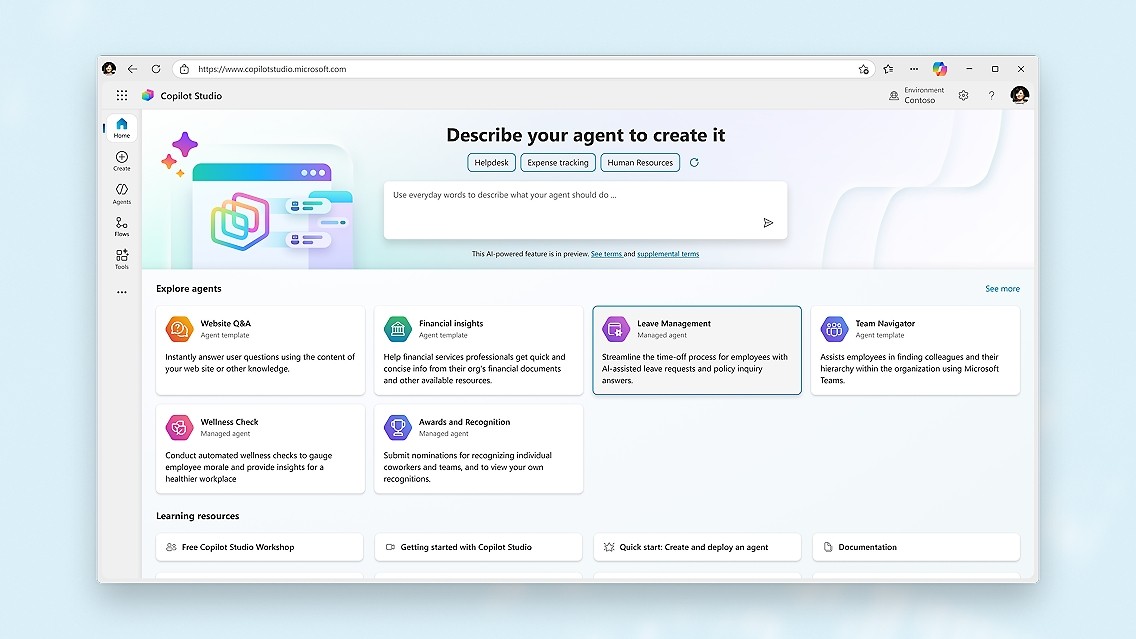Viewport: 1136px width, 639px height.
Task: Open the Website Q&A template title
Action: (x=225, y=323)
